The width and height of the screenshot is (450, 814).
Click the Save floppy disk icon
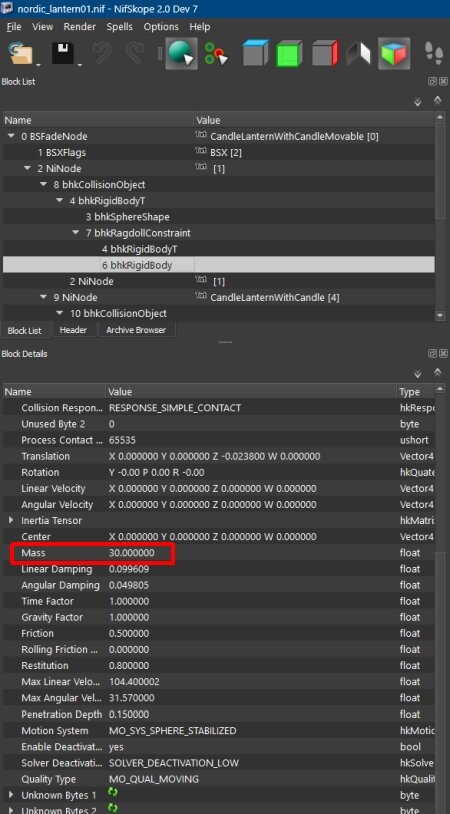(62, 53)
